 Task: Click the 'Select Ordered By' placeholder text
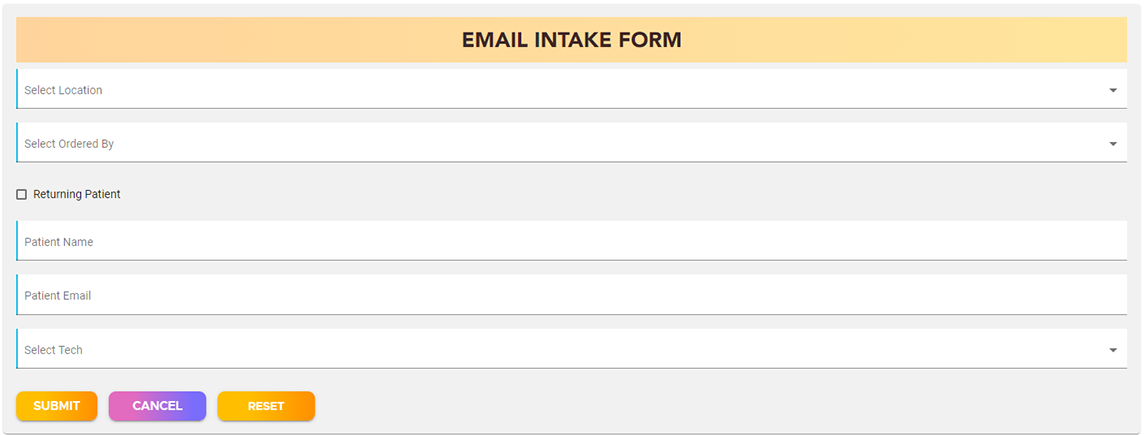[x=69, y=144]
